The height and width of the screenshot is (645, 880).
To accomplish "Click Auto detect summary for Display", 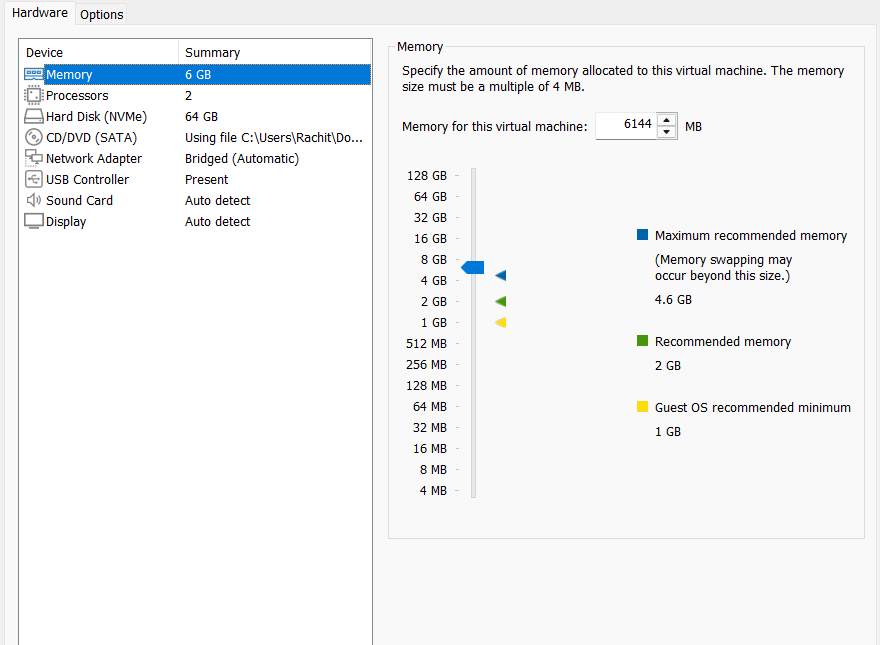I will (218, 222).
